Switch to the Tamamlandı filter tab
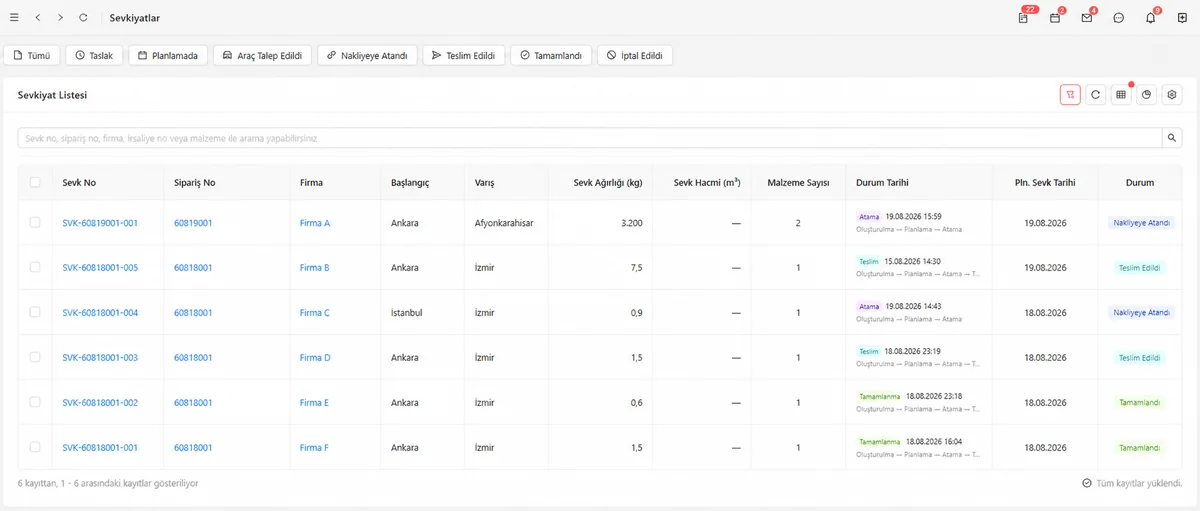 point(552,56)
